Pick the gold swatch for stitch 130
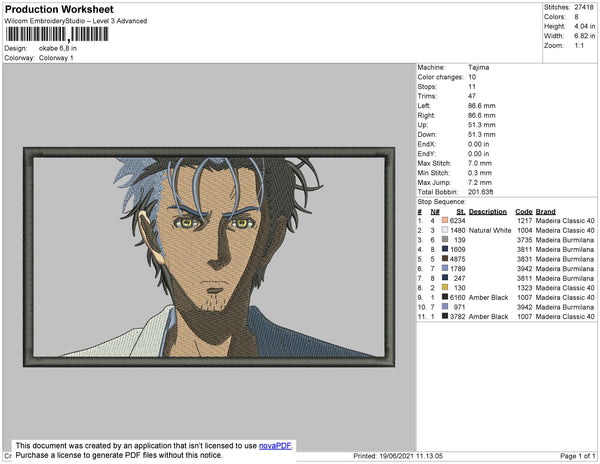 [x=445, y=287]
